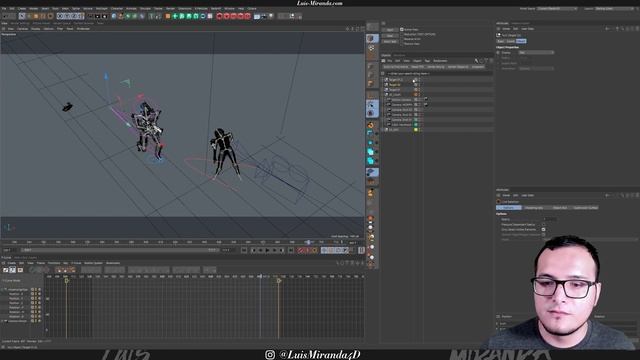Open the Tags menu in Object manager
Viewport: 640px width, 360px height.
(427, 61)
